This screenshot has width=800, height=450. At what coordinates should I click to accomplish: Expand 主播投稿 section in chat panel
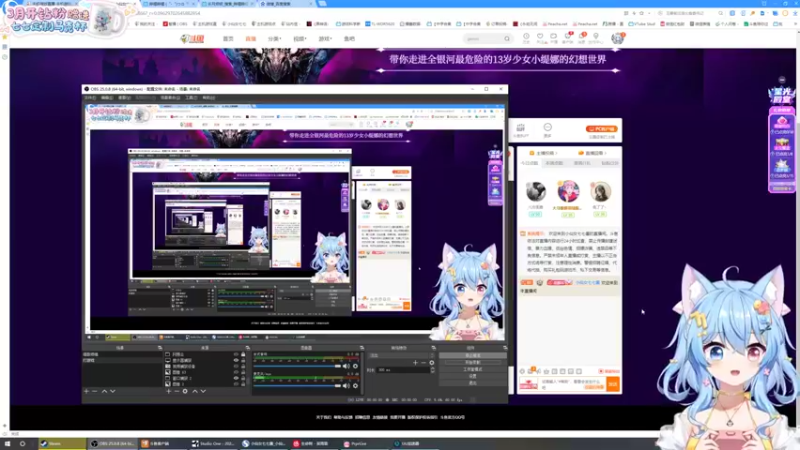(543, 153)
